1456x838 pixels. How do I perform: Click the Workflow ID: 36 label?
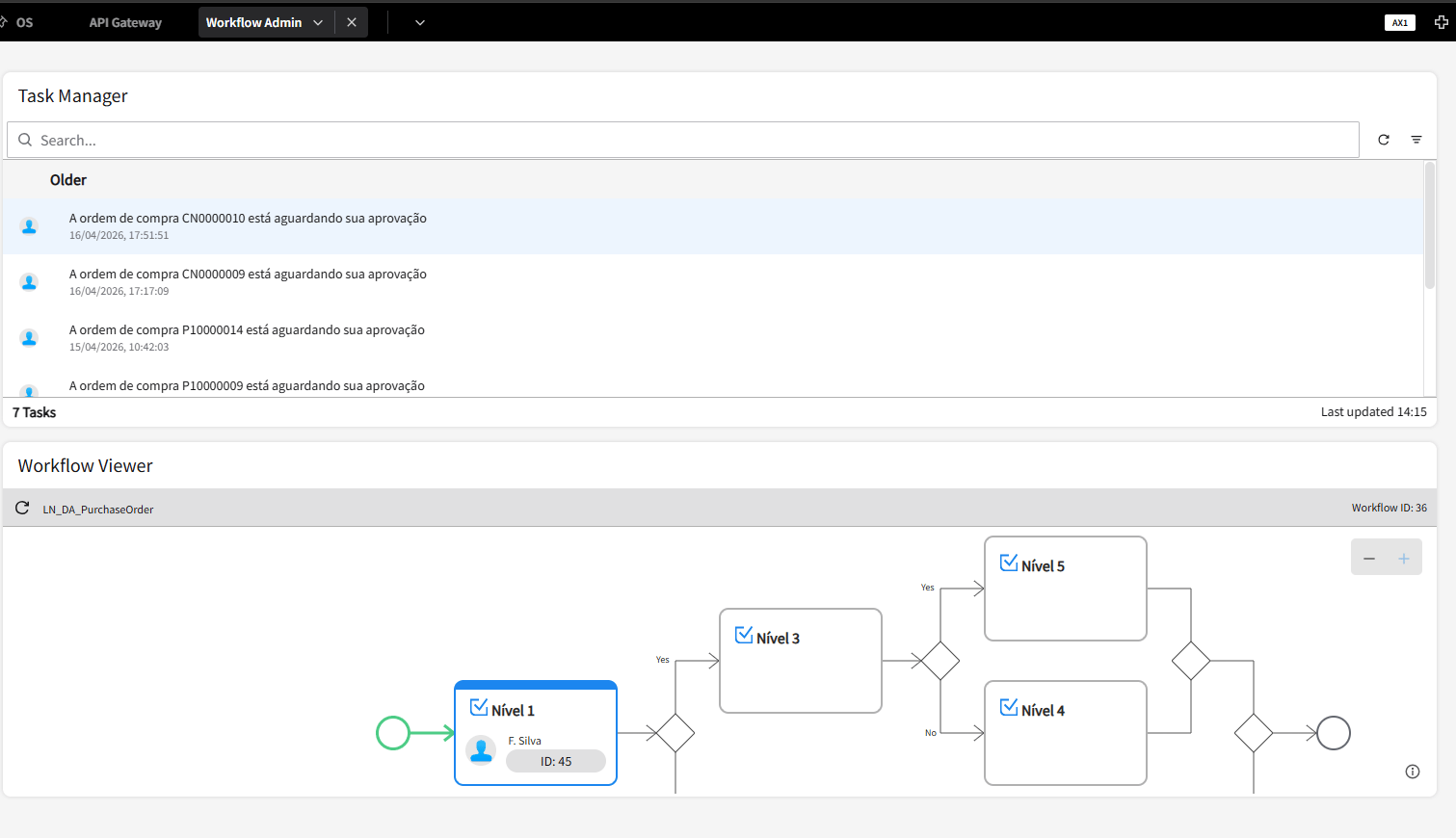click(1389, 508)
